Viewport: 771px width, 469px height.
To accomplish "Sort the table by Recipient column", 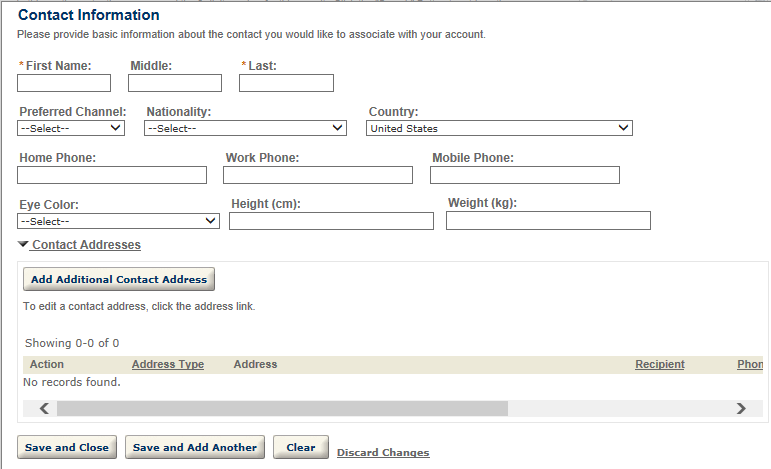I will tap(660, 365).
